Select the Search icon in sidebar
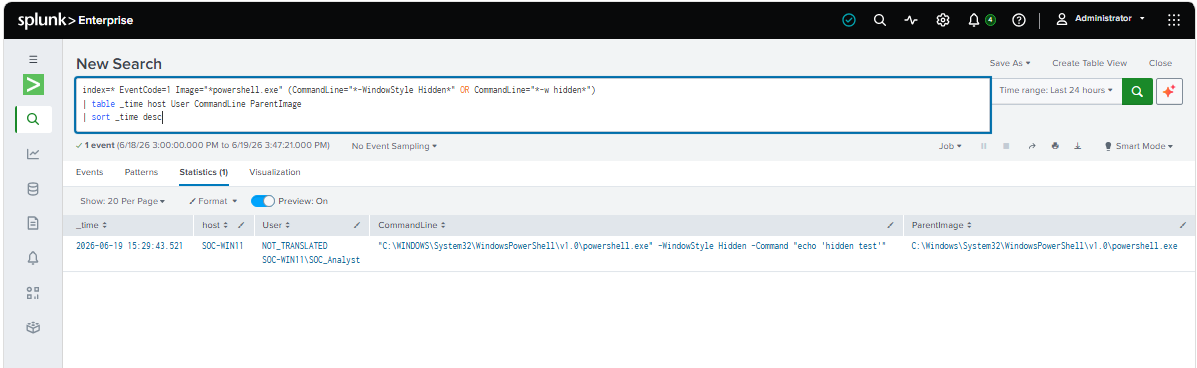 33,119
